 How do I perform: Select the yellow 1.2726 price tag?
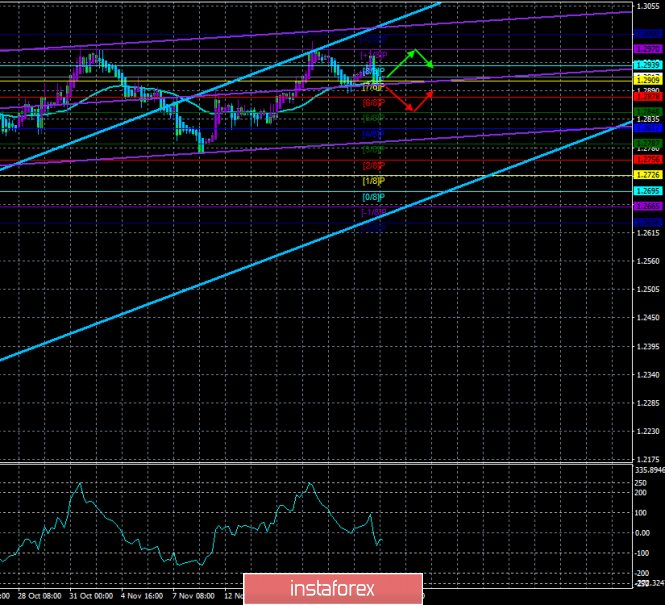[647, 175]
